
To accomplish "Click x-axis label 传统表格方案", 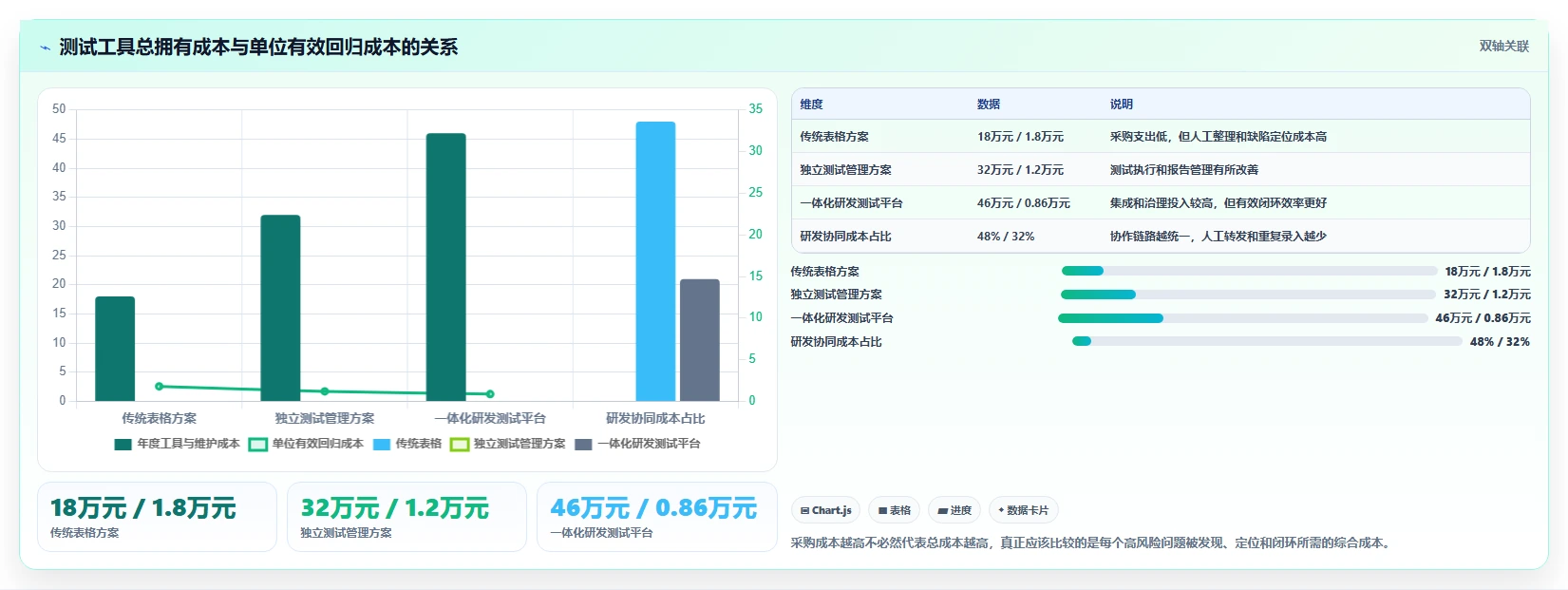I will pos(159,418).
